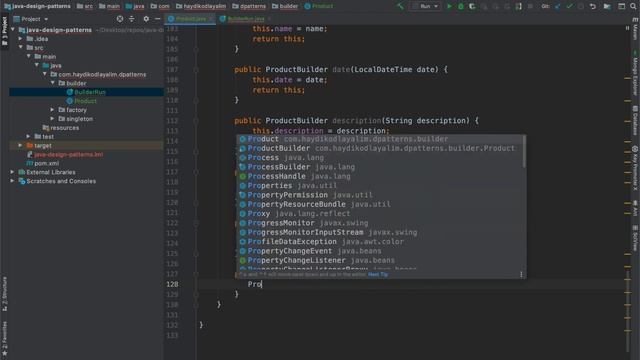Choose ProcessHandle completion suggestion

click(380, 176)
